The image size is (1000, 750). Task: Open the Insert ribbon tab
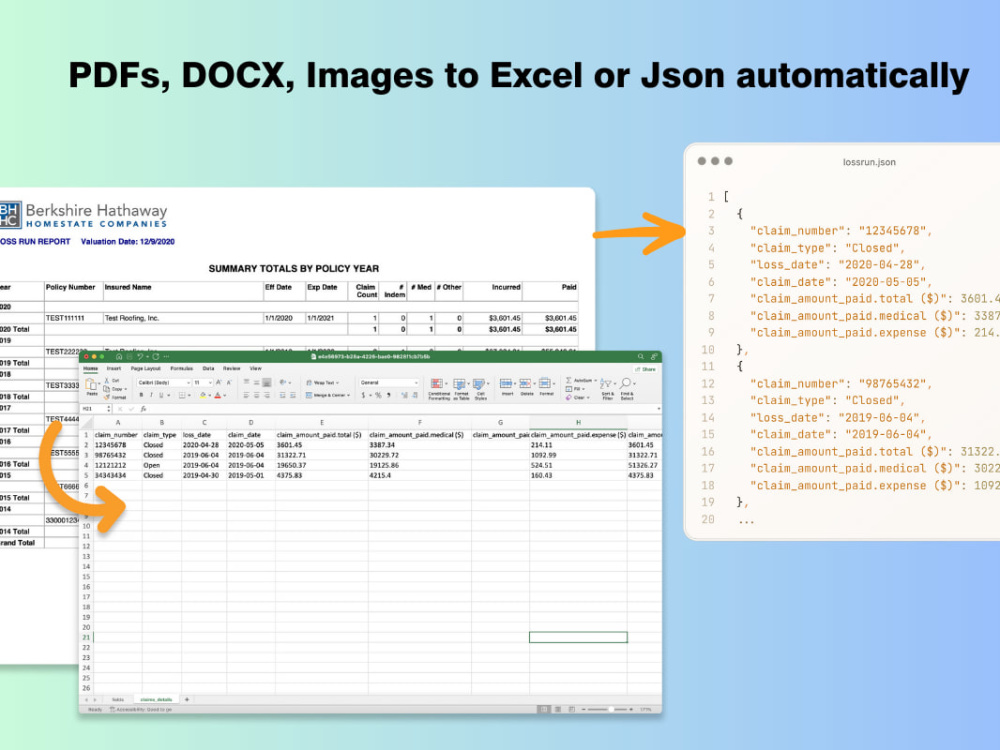[114, 369]
